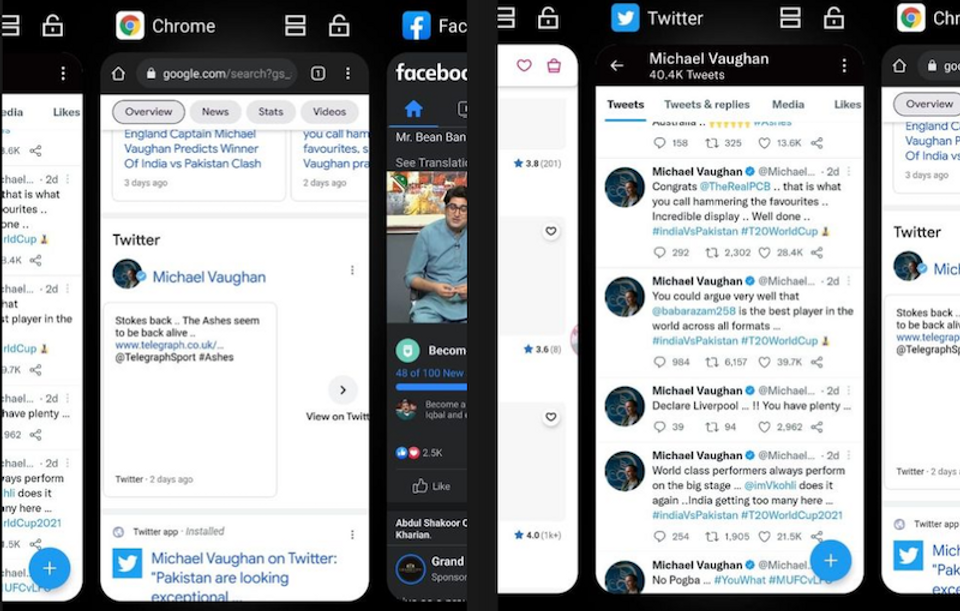The image size is (960, 611).
Task: Open Chrome tab switcher showing 1 tab
Action: click(318, 73)
